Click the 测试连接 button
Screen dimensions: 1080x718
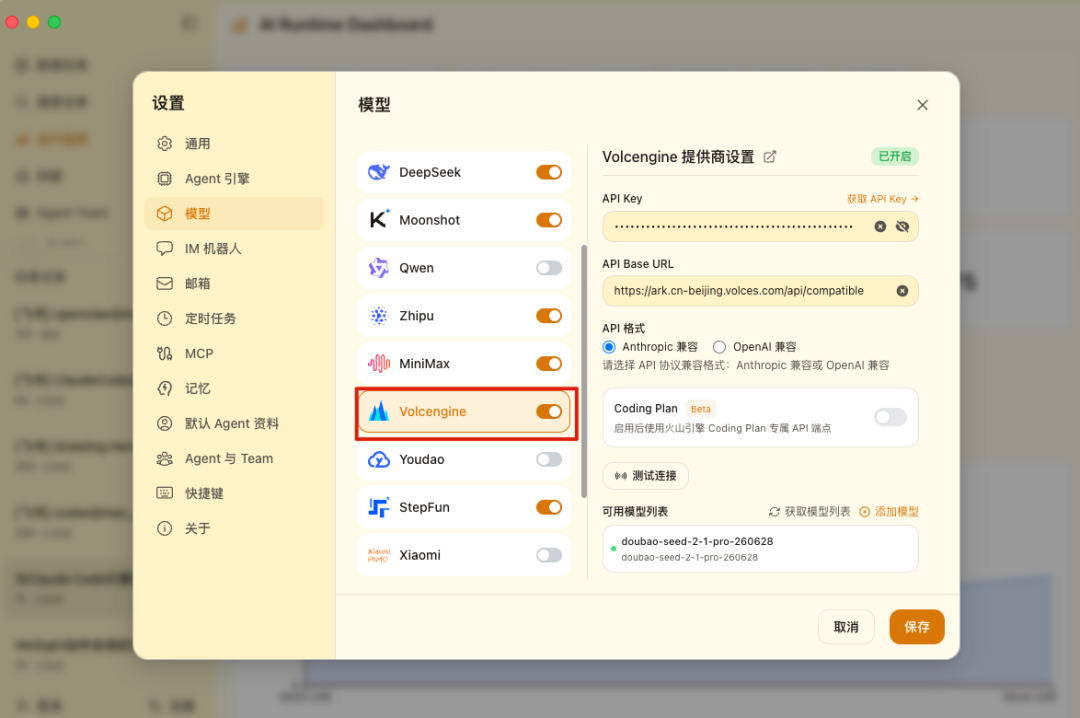(645, 475)
